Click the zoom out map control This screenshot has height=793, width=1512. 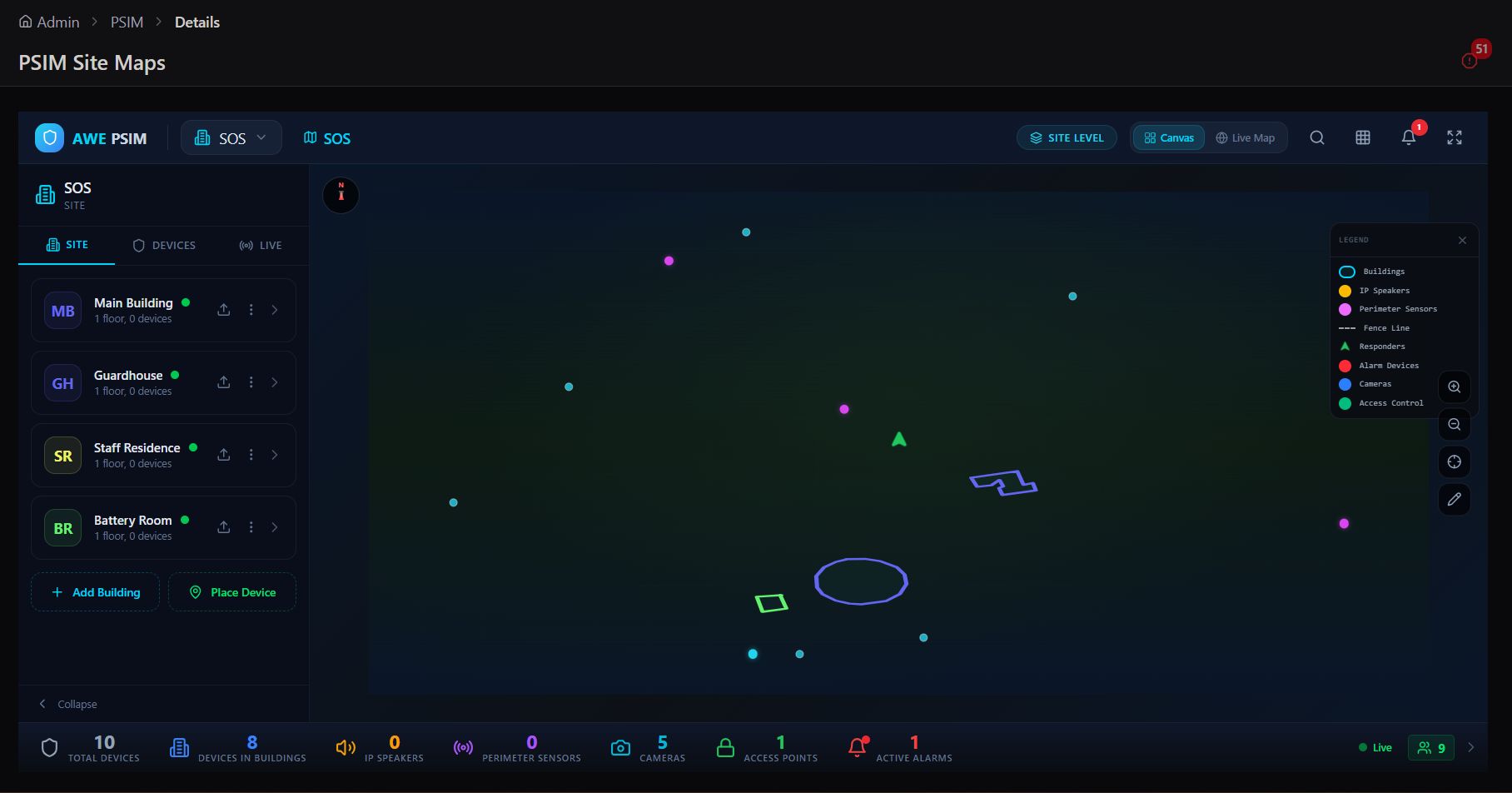click(x=1455, y=424)
